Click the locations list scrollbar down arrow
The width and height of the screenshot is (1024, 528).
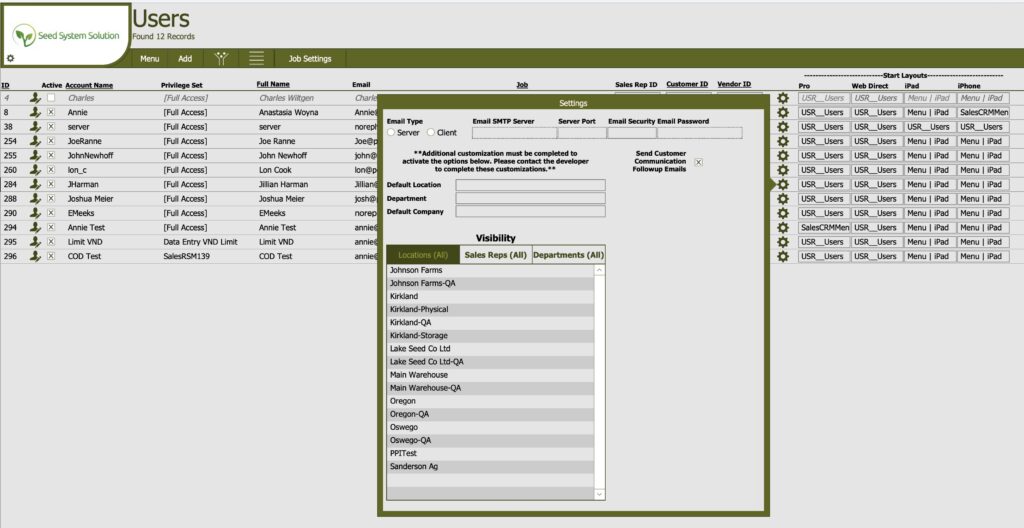599,494
